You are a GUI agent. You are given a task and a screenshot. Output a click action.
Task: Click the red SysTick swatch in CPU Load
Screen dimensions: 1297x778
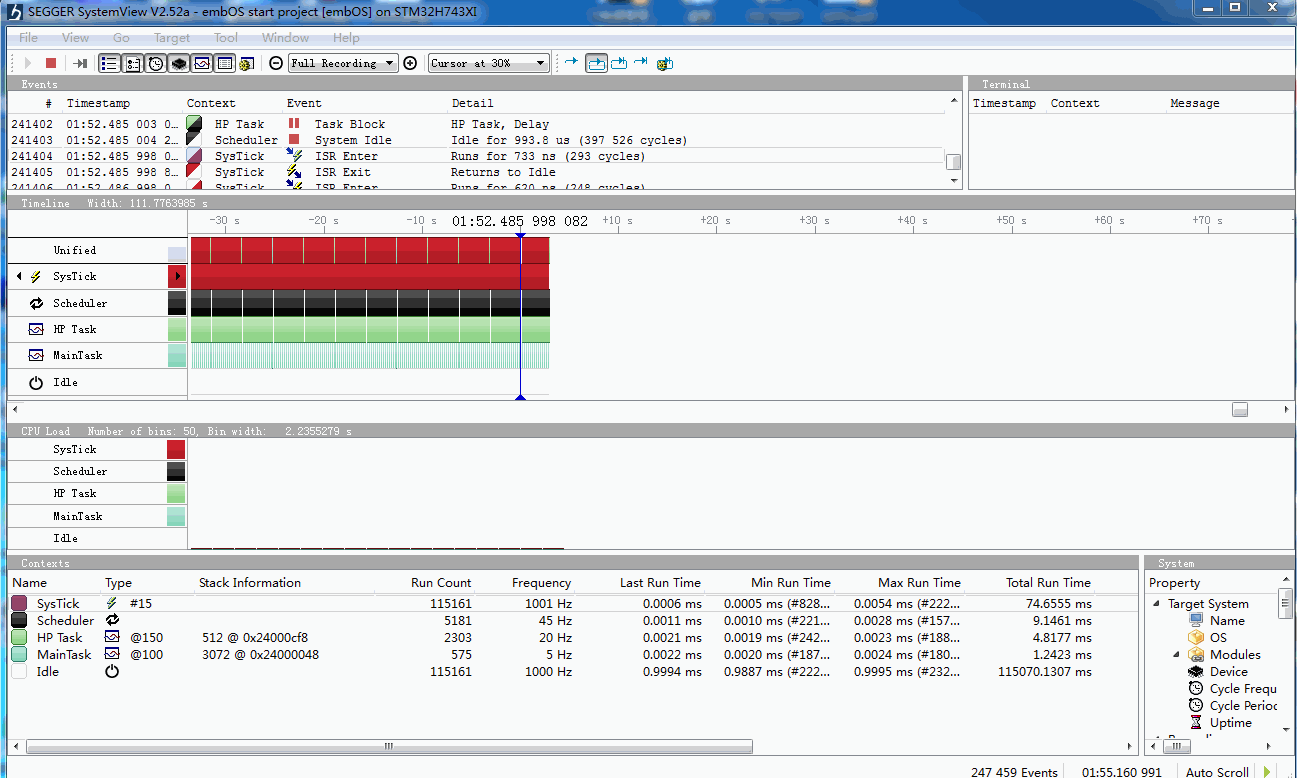pos(176,449)
